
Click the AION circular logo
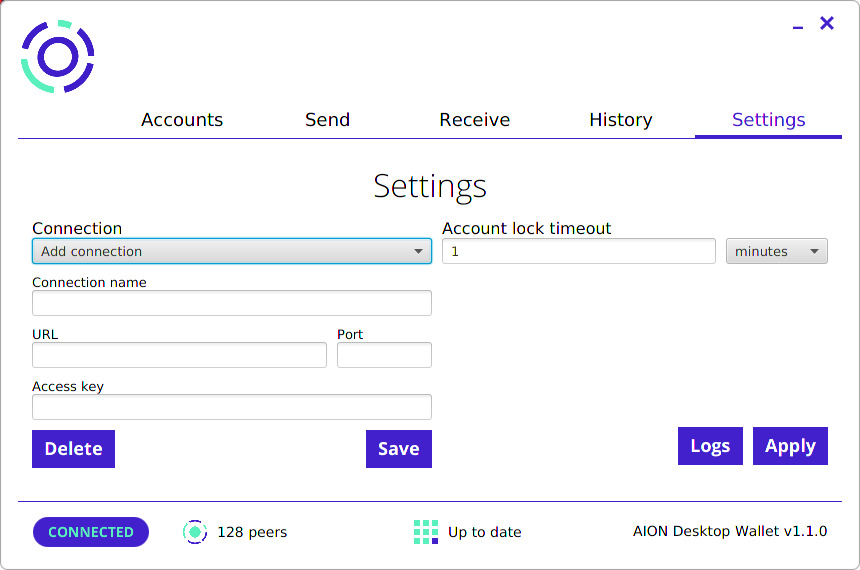58,57
